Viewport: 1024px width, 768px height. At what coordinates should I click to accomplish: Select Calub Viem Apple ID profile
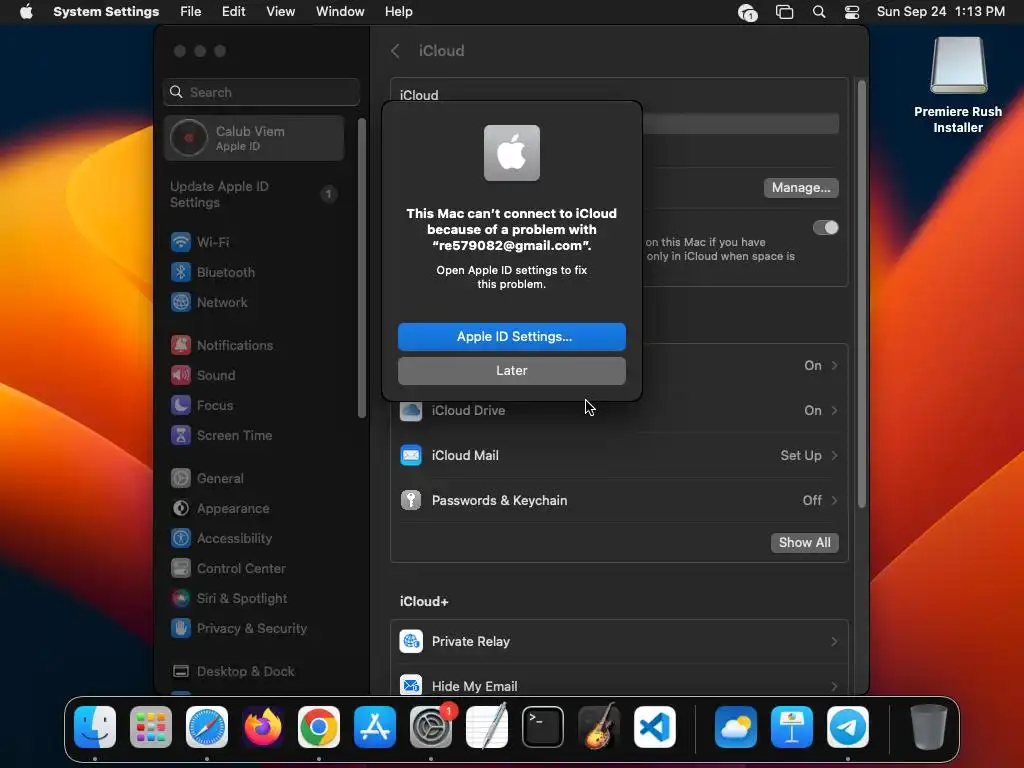[x=254, y=138]
